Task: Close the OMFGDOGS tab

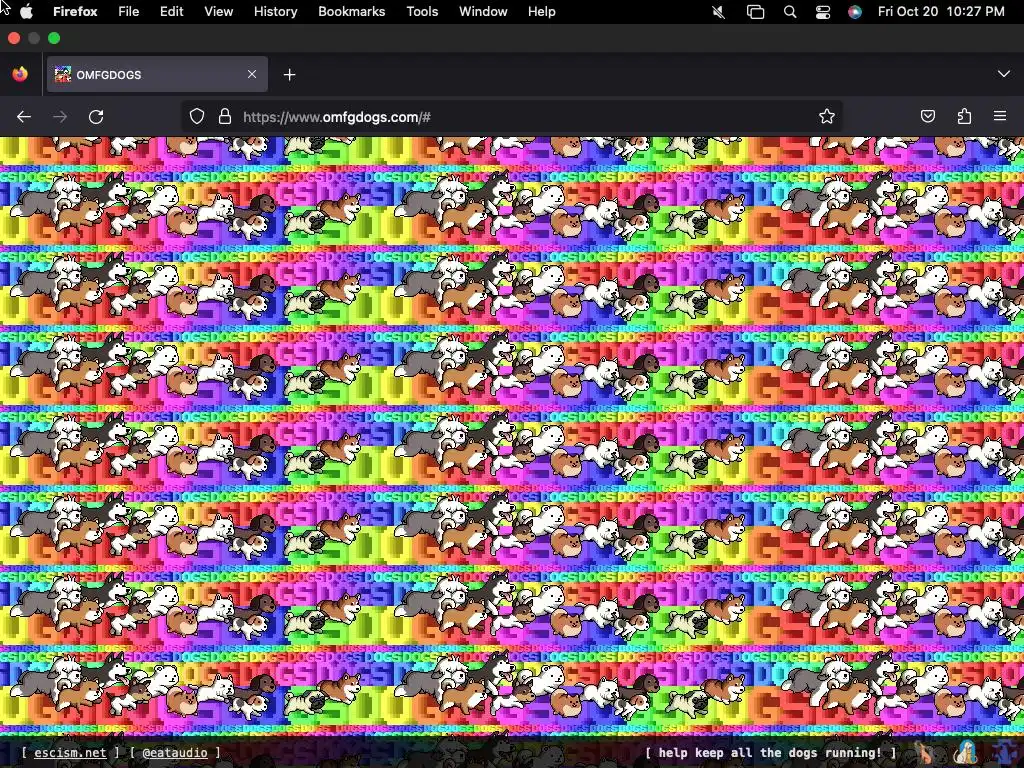Action: [x=252, y=74]
